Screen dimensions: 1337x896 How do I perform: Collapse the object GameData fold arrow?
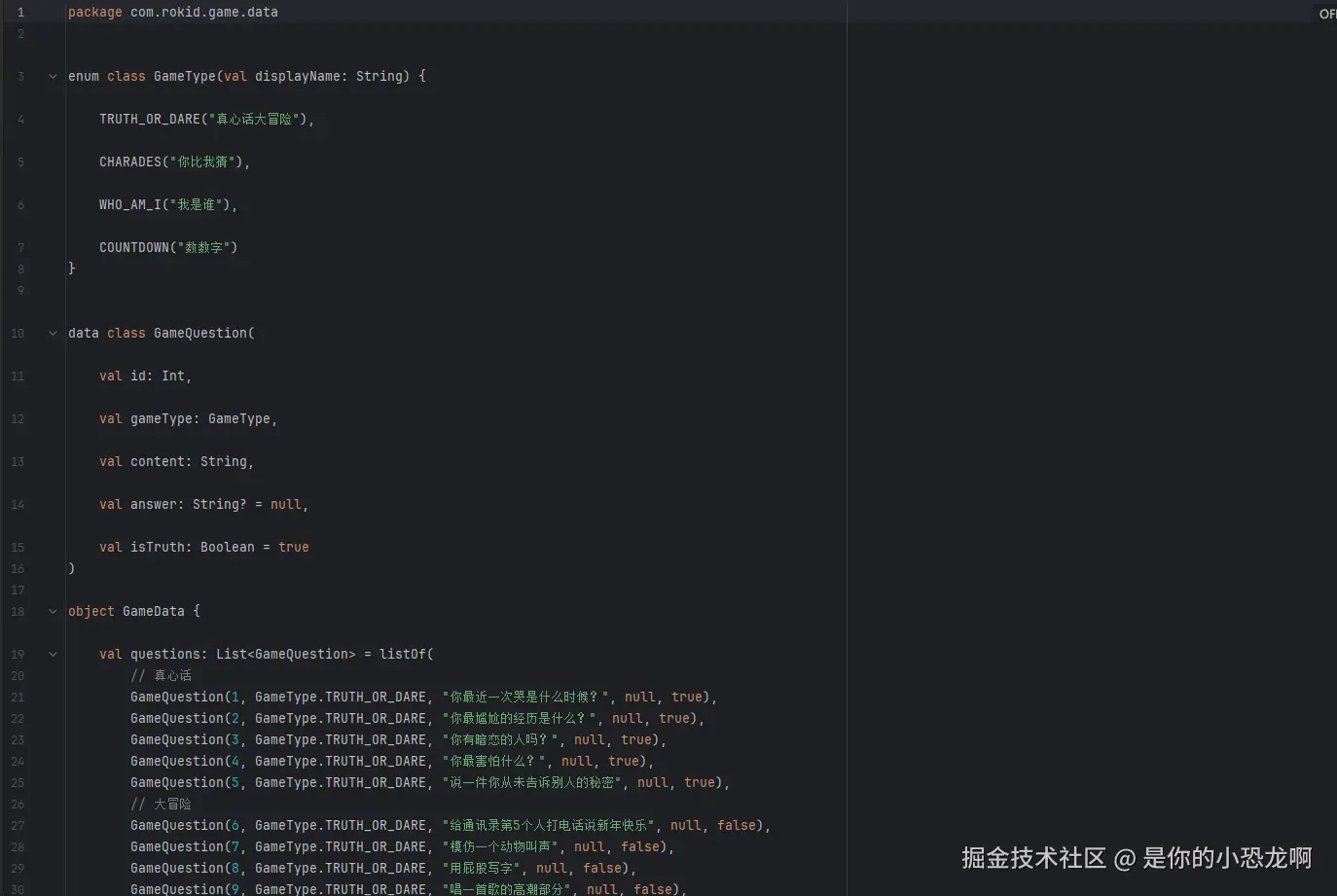[53, 611]
